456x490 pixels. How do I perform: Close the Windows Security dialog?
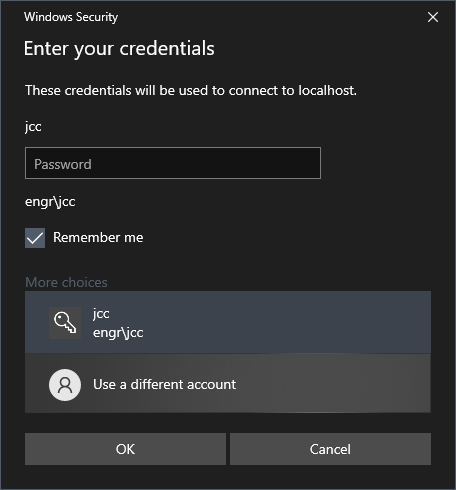433,17
